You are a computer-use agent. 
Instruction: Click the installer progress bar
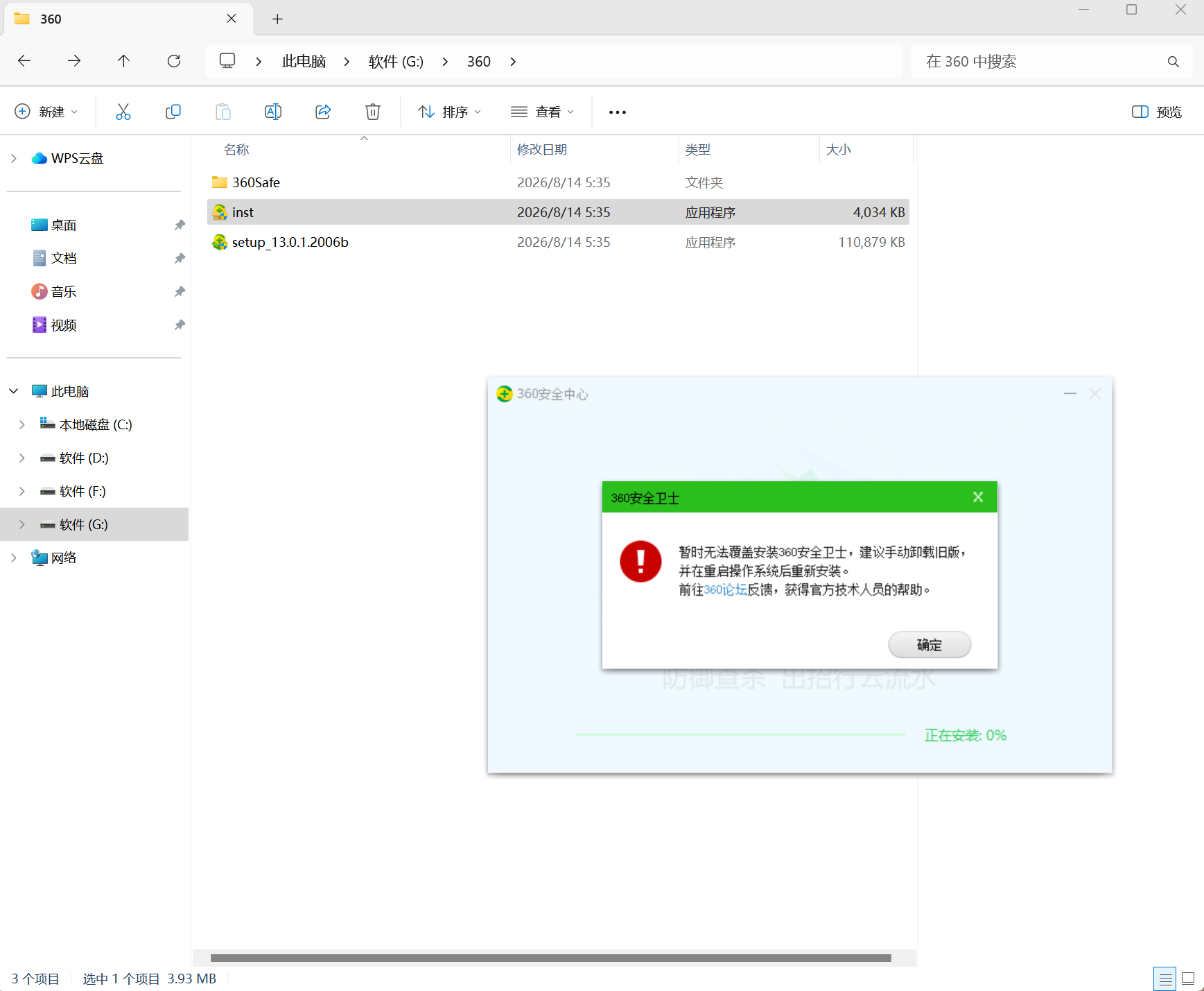click(740, 734)
